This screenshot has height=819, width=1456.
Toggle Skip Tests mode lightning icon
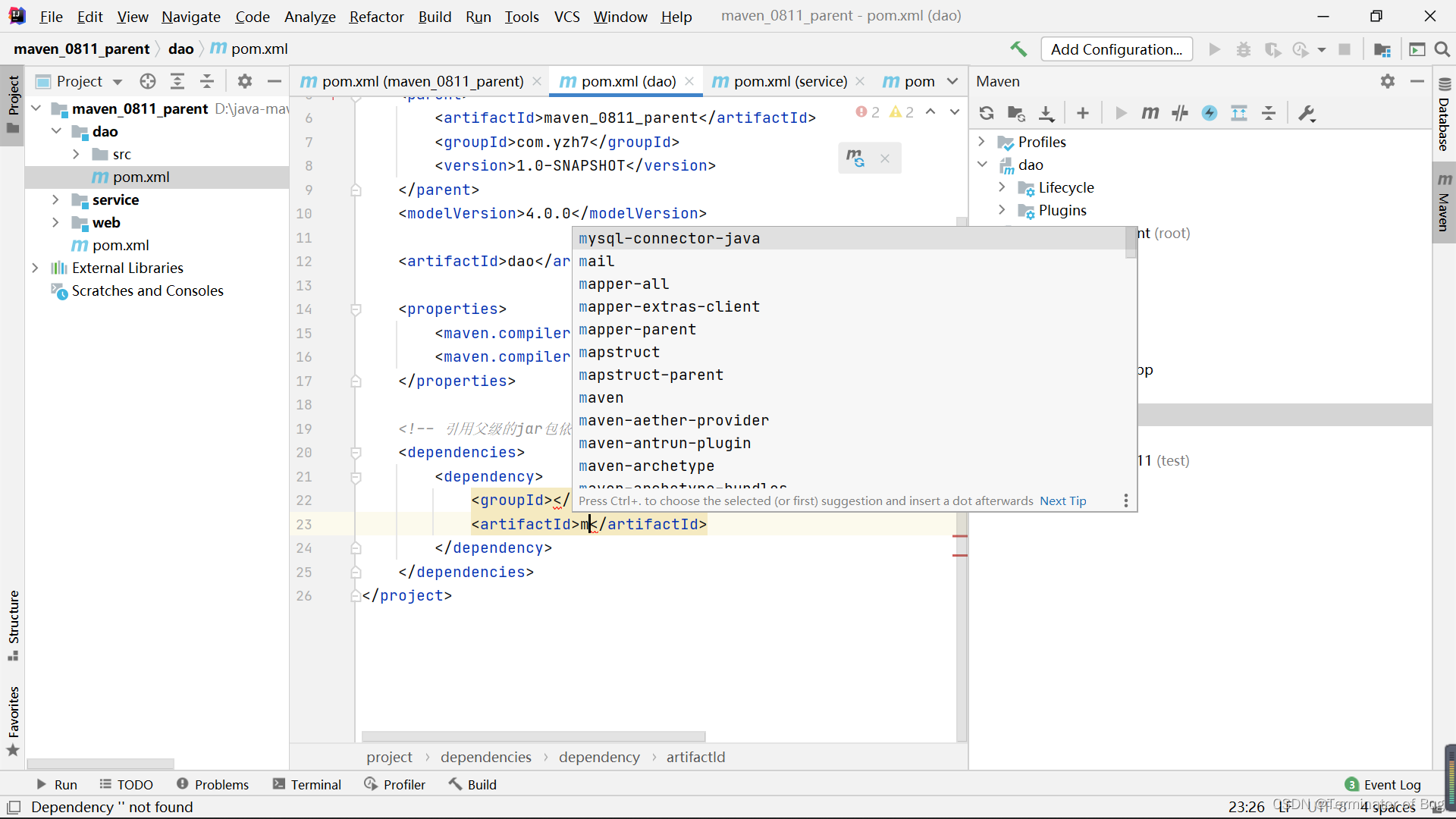[x=1210, y=113]
